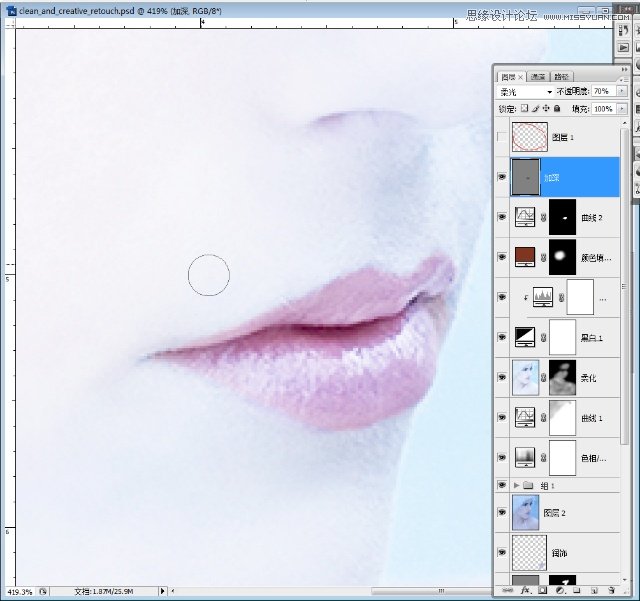
Task: Toggle eye icon of 柔化 layer
Action: point(502,377)
